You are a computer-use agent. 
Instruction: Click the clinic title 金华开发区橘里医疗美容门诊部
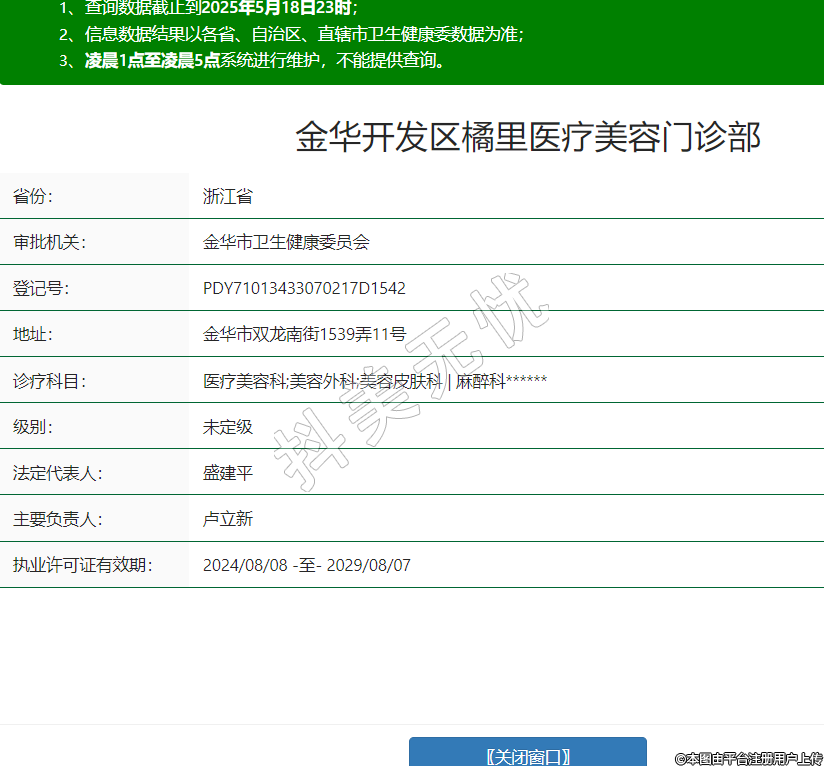click(x=528, y=138)
